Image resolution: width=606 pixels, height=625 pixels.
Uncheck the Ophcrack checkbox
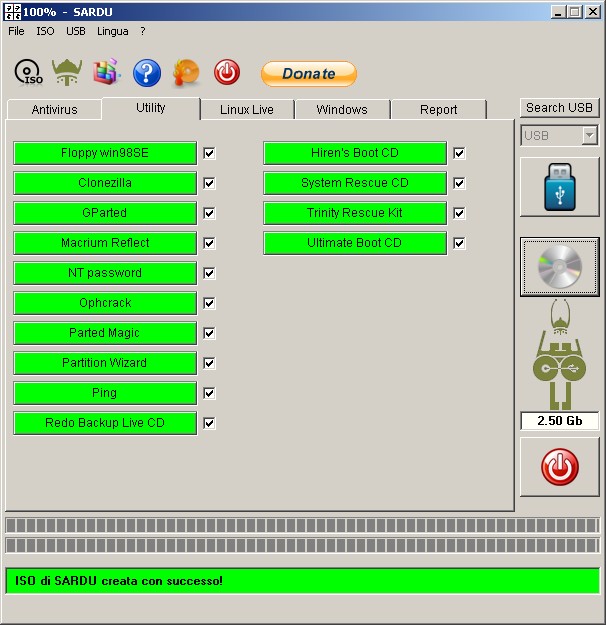pyautogui.click(x=209, y=303)
